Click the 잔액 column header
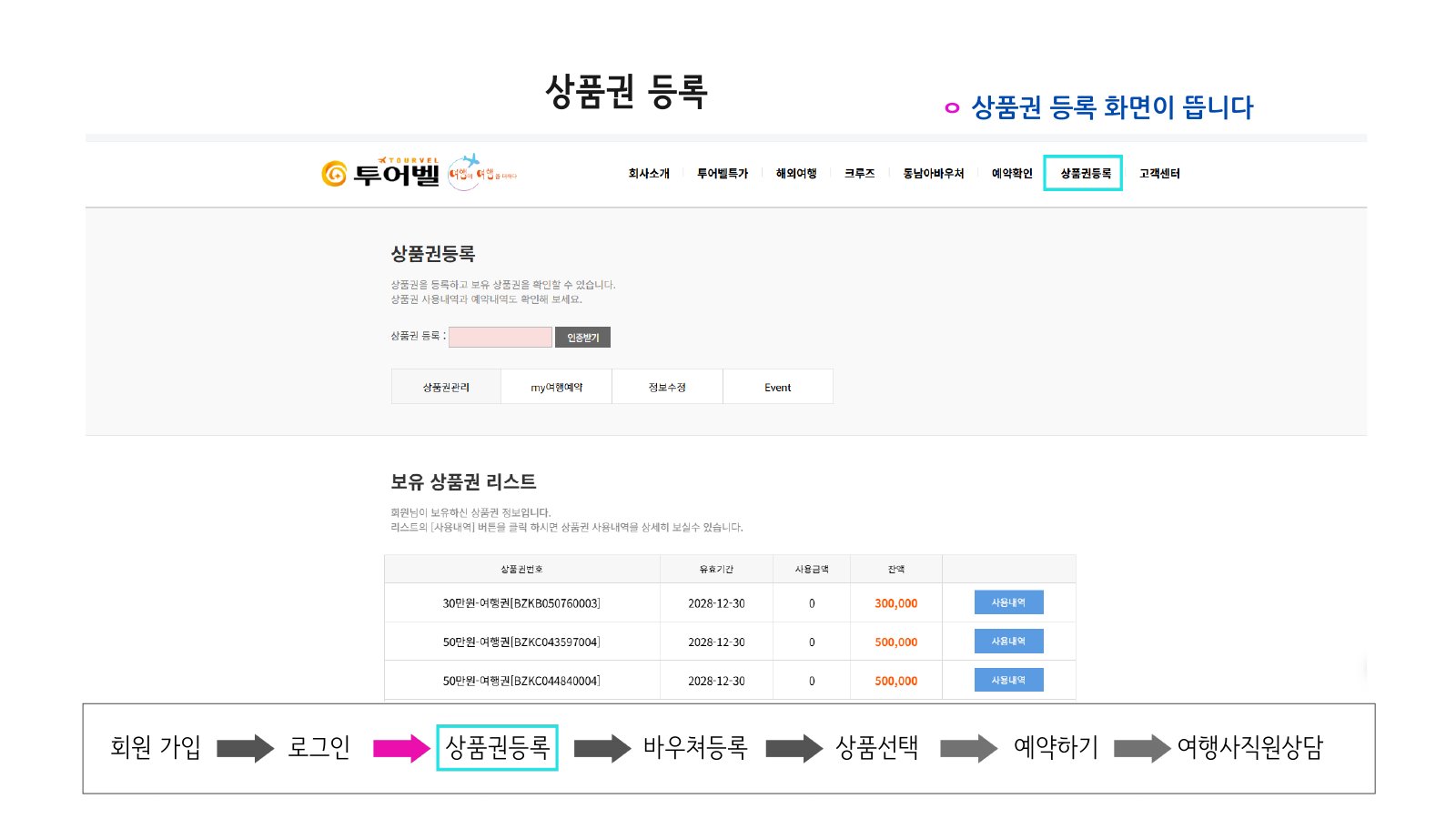Viewport: 1456px width, 819px height. coord(896,570)
